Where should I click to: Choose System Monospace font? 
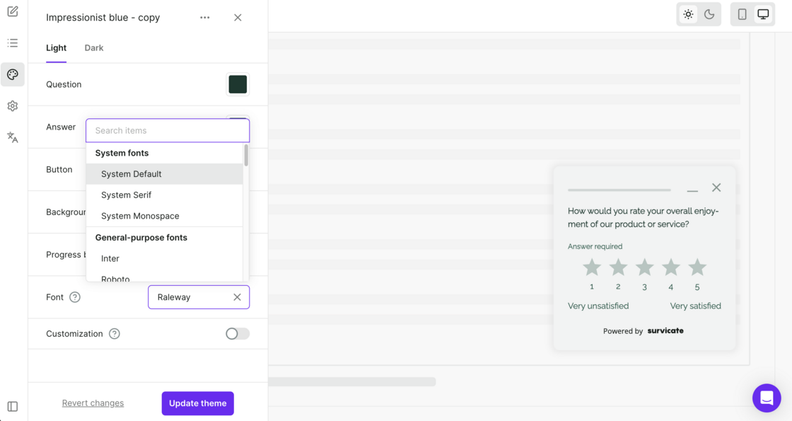pyautogui.click(x=165, y=216)
